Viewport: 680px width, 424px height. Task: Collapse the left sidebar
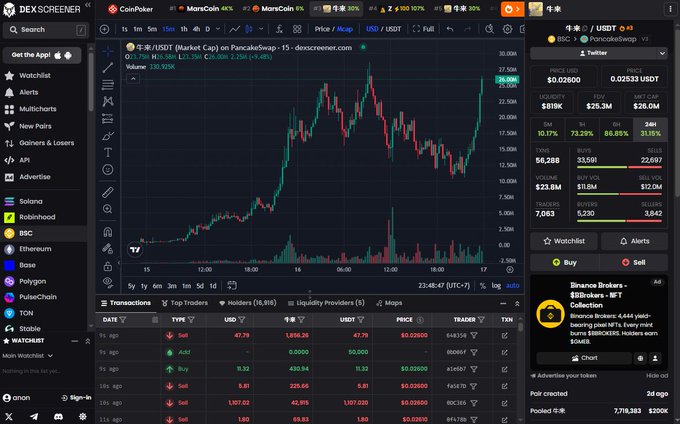pos(88,5)
